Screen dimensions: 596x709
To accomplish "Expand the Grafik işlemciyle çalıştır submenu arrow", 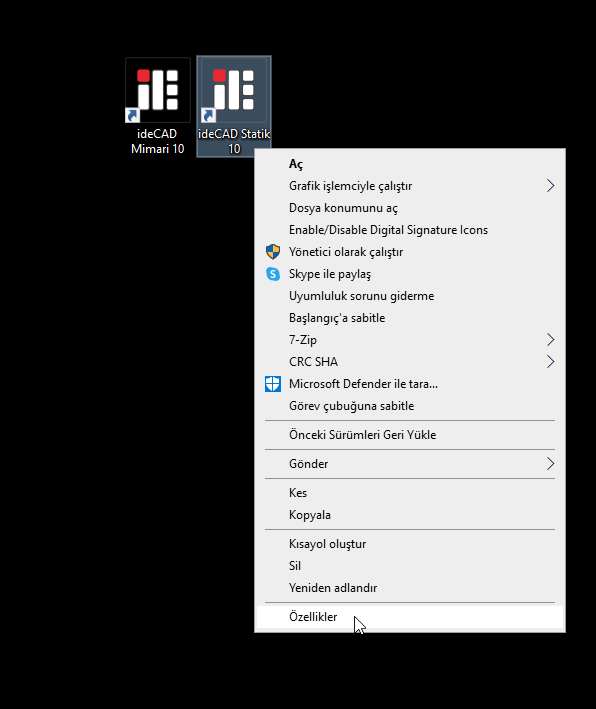I will tap(550, 186).
